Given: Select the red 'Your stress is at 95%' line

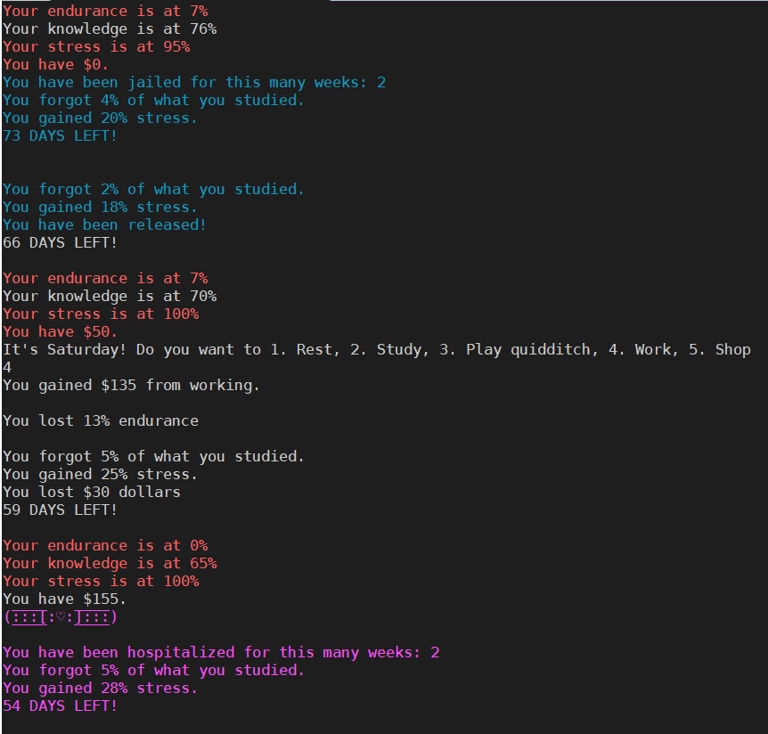Looking at the screenshot, I should pyautogui.click(x=96, y=47).
